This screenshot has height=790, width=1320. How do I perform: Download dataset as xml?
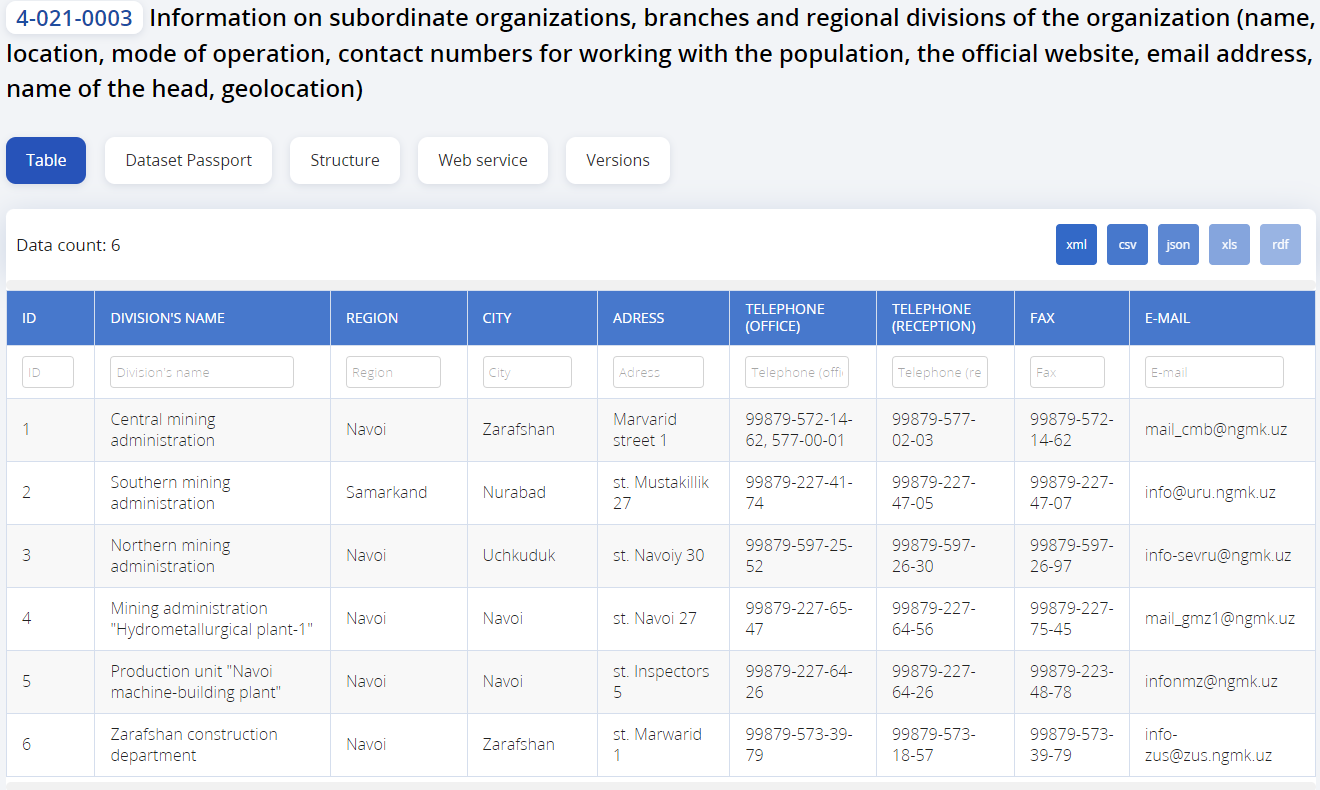point(1076,245)
